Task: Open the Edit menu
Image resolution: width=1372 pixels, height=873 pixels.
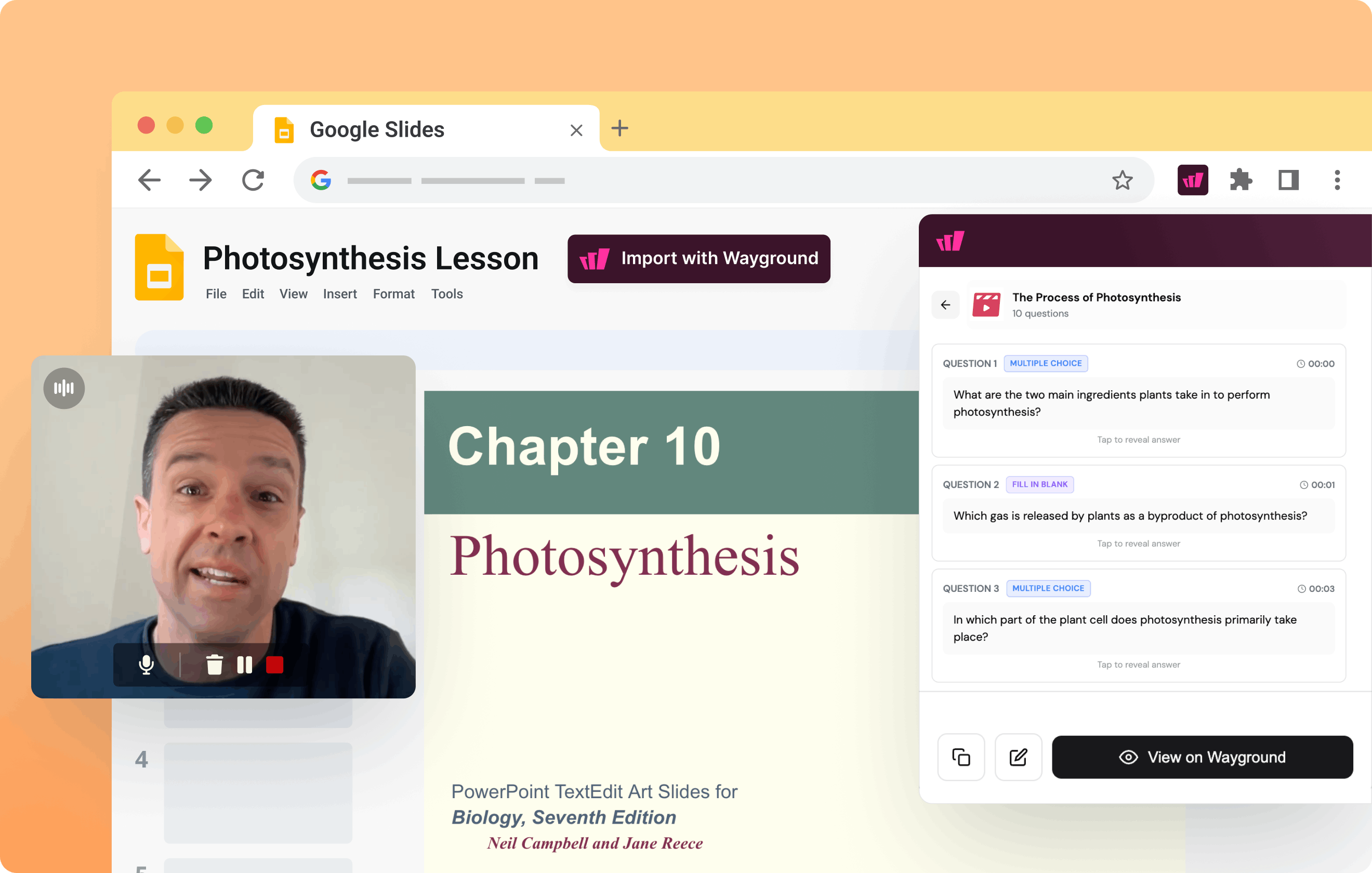Action: (x=253, y=294)
